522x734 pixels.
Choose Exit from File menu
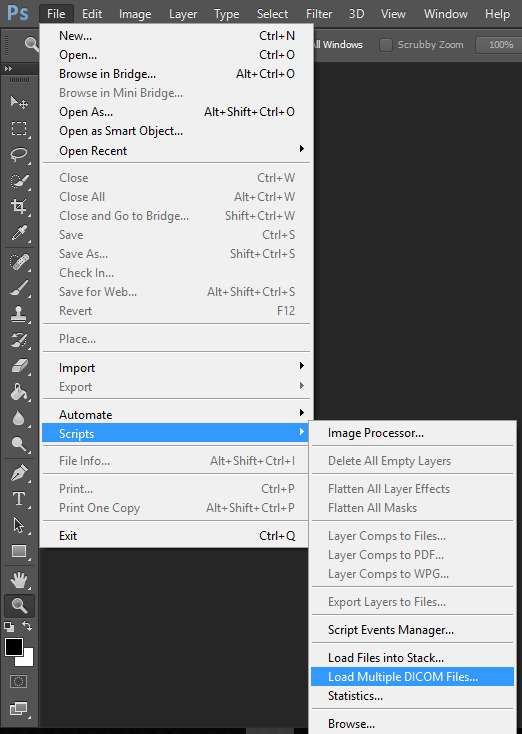pos(176,536)
